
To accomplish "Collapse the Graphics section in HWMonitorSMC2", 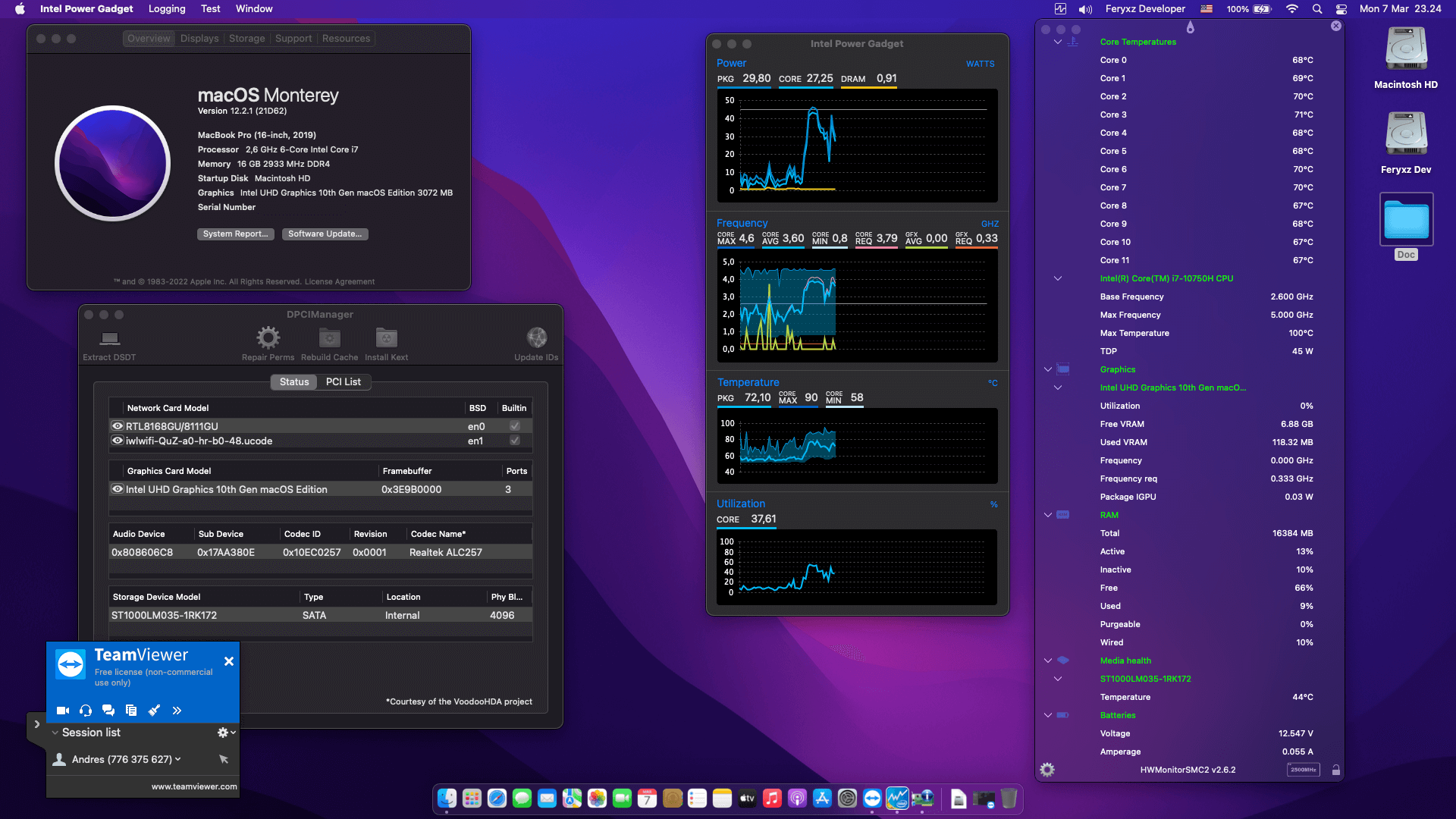I will click(1048, 369).
